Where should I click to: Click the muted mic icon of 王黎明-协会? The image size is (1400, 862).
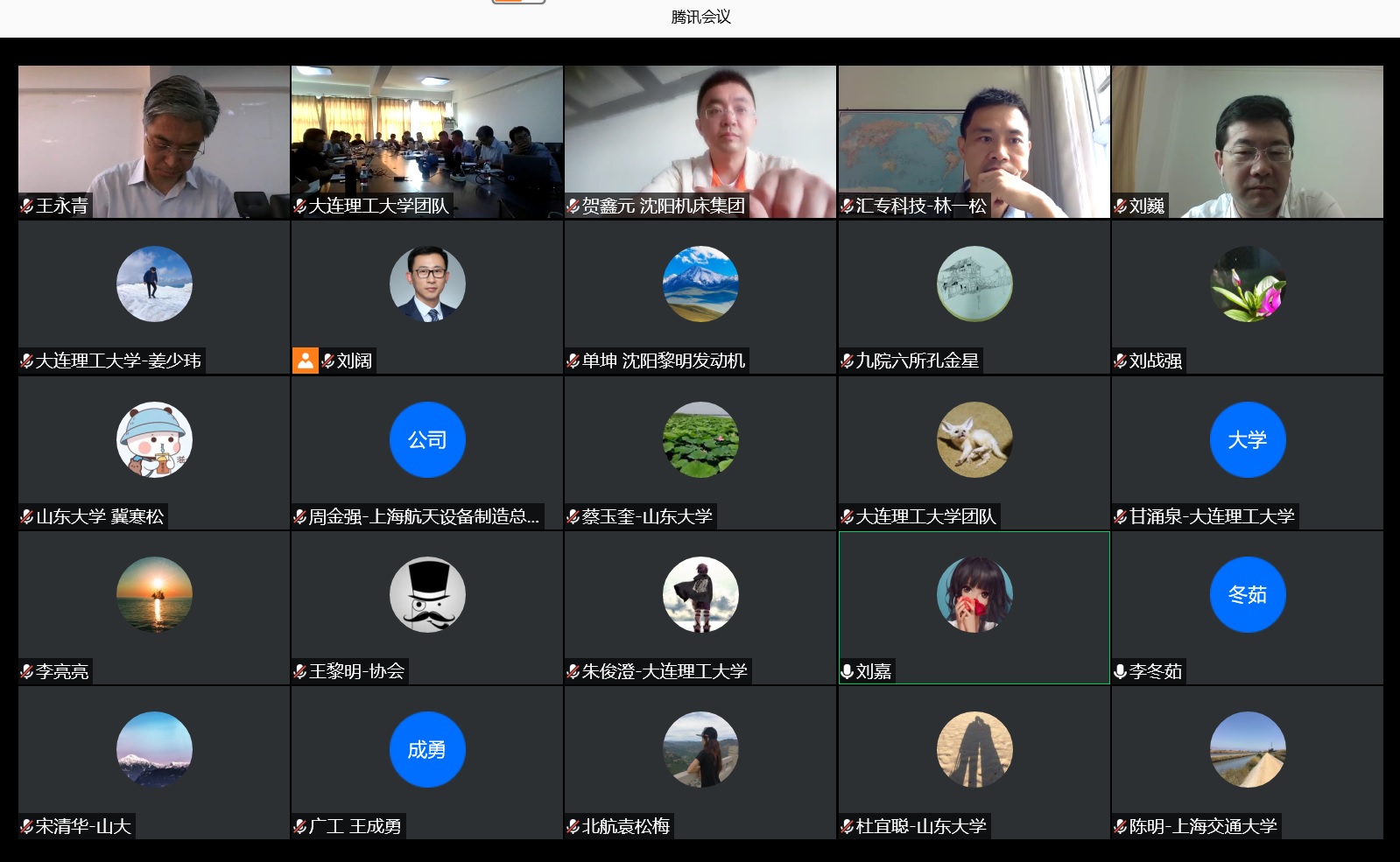click(x=300, y=672)
